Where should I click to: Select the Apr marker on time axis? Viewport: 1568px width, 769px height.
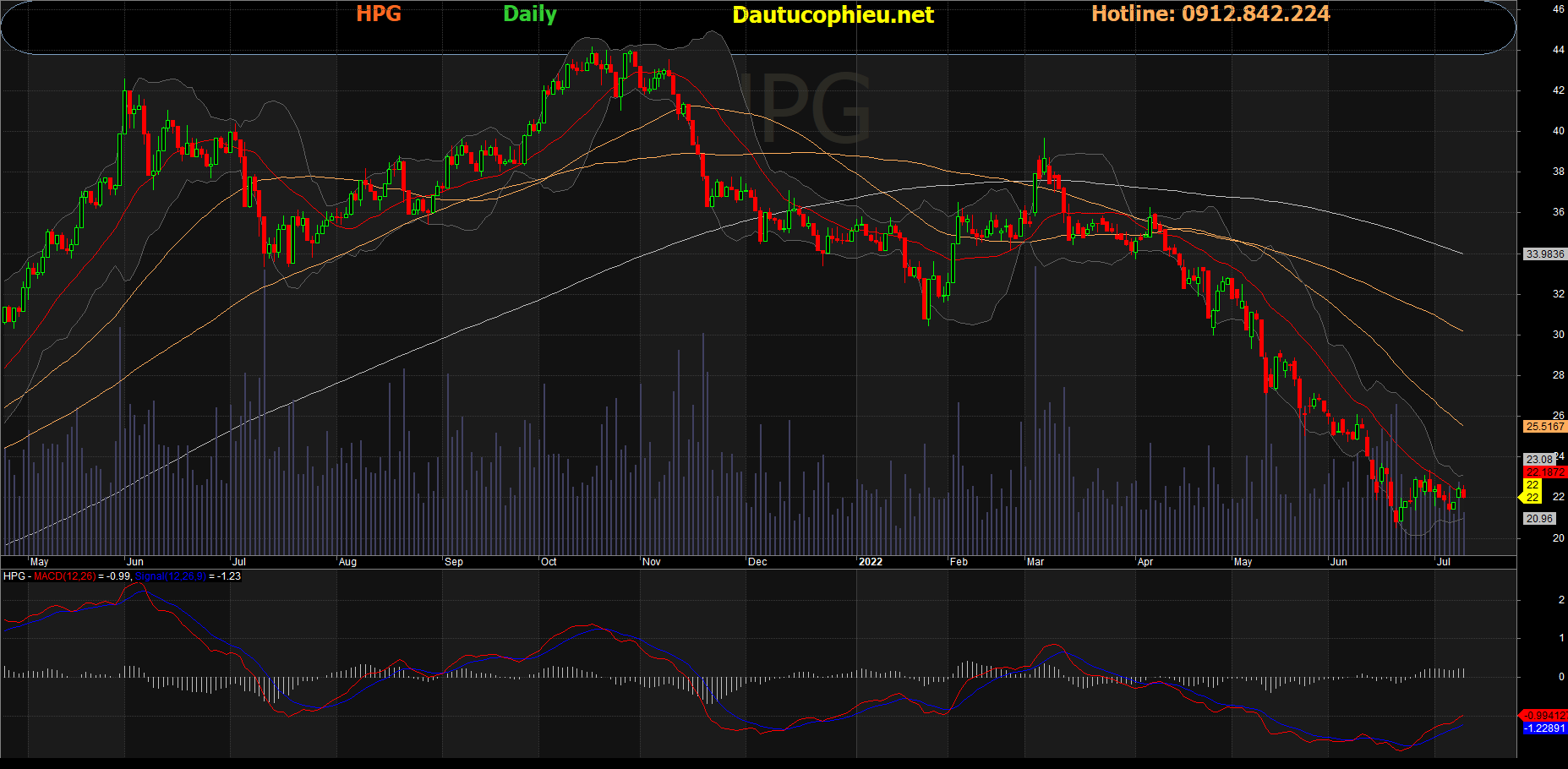coord(1145,562)
